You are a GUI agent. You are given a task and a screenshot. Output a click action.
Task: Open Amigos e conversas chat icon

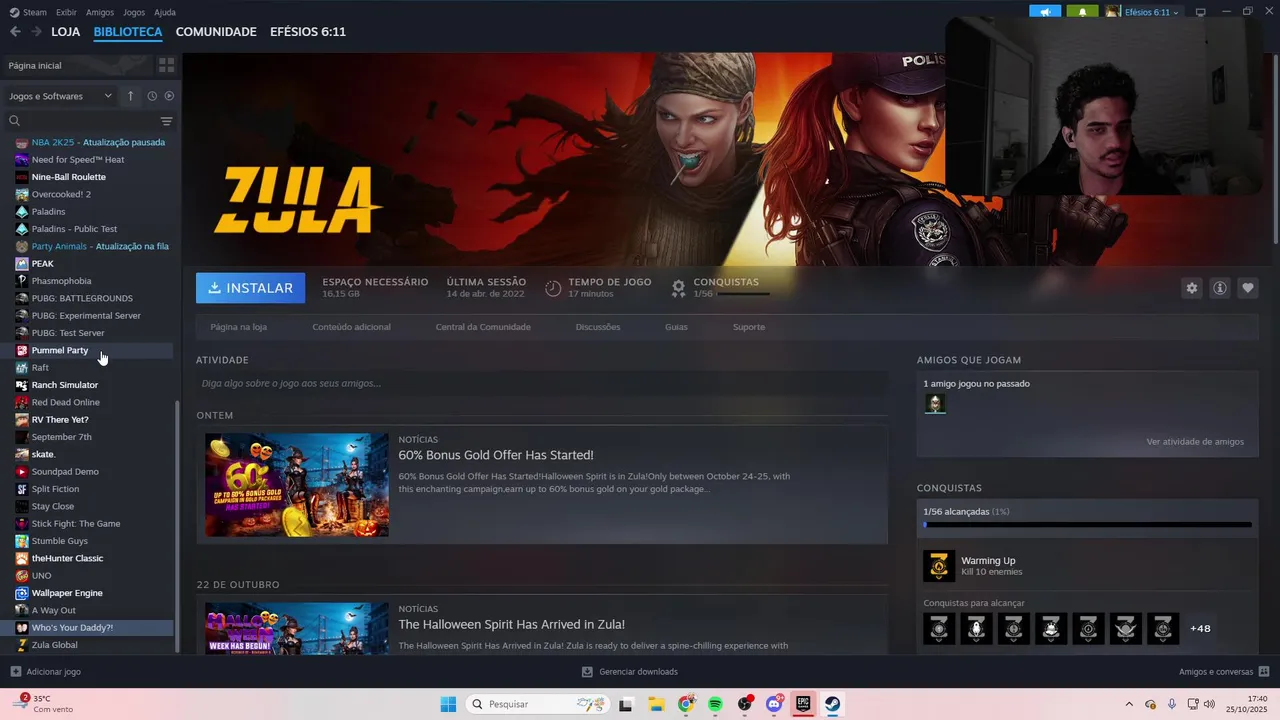point(1264,672)
